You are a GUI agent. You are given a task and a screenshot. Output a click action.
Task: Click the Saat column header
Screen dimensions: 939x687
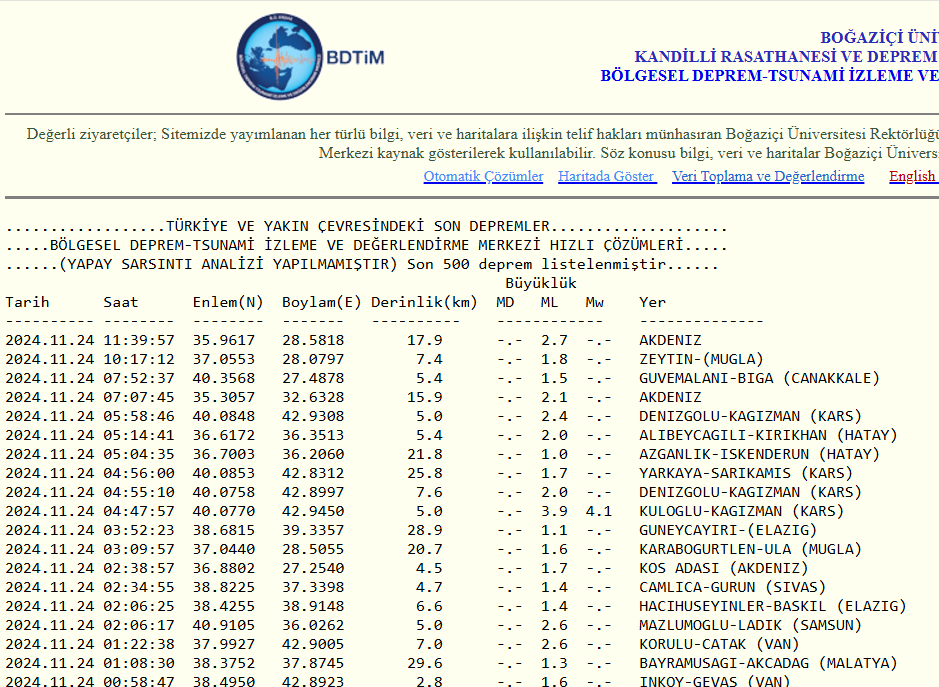pos(121,302)
